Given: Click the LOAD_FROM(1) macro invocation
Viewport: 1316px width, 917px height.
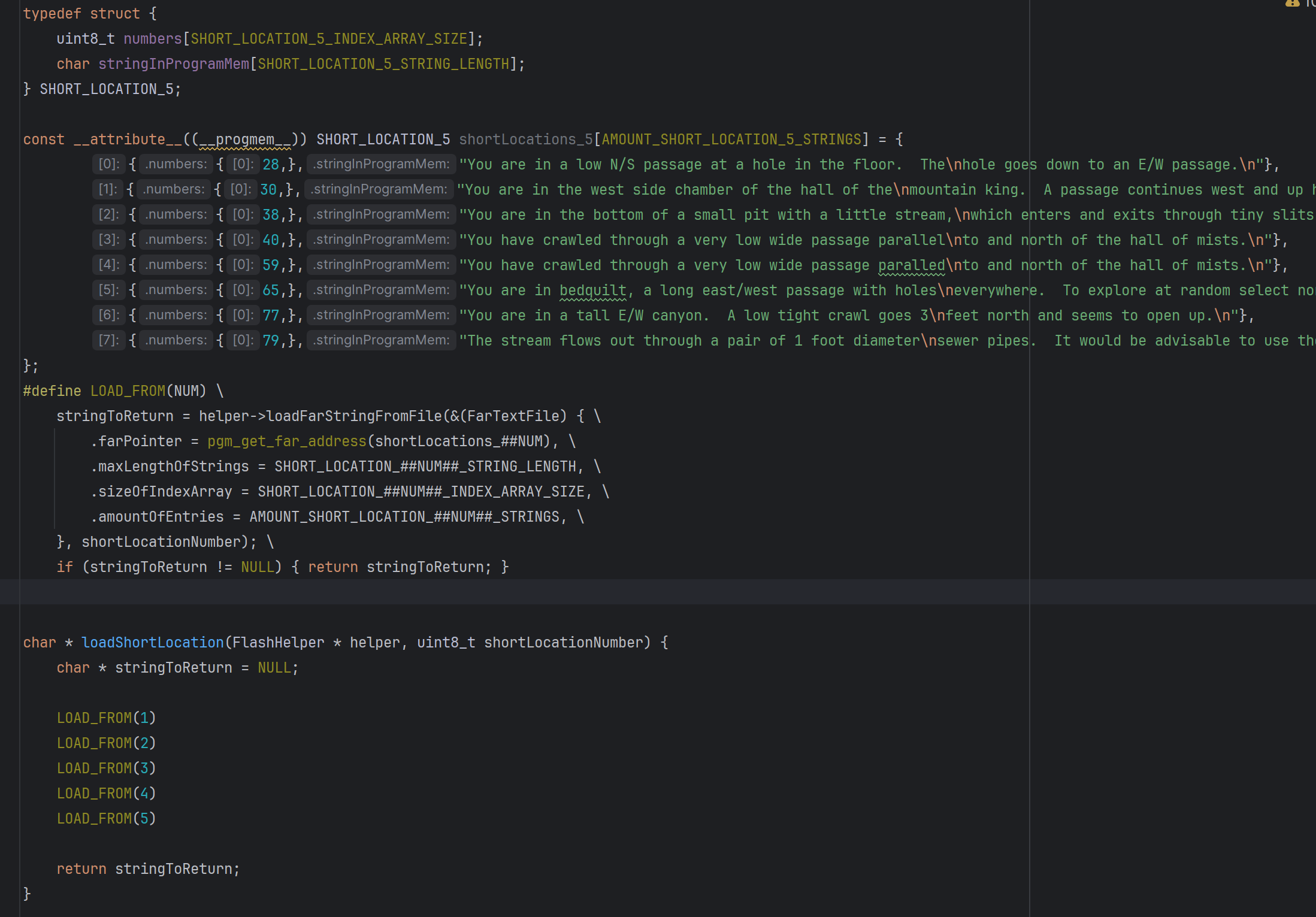Looking at the screenshot, I should click(x=106, y=718).
